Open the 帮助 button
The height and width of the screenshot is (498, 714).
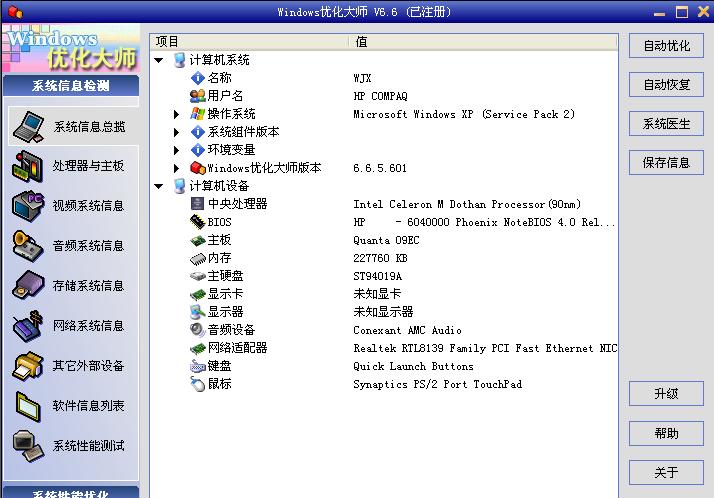[x=666, y=433]
